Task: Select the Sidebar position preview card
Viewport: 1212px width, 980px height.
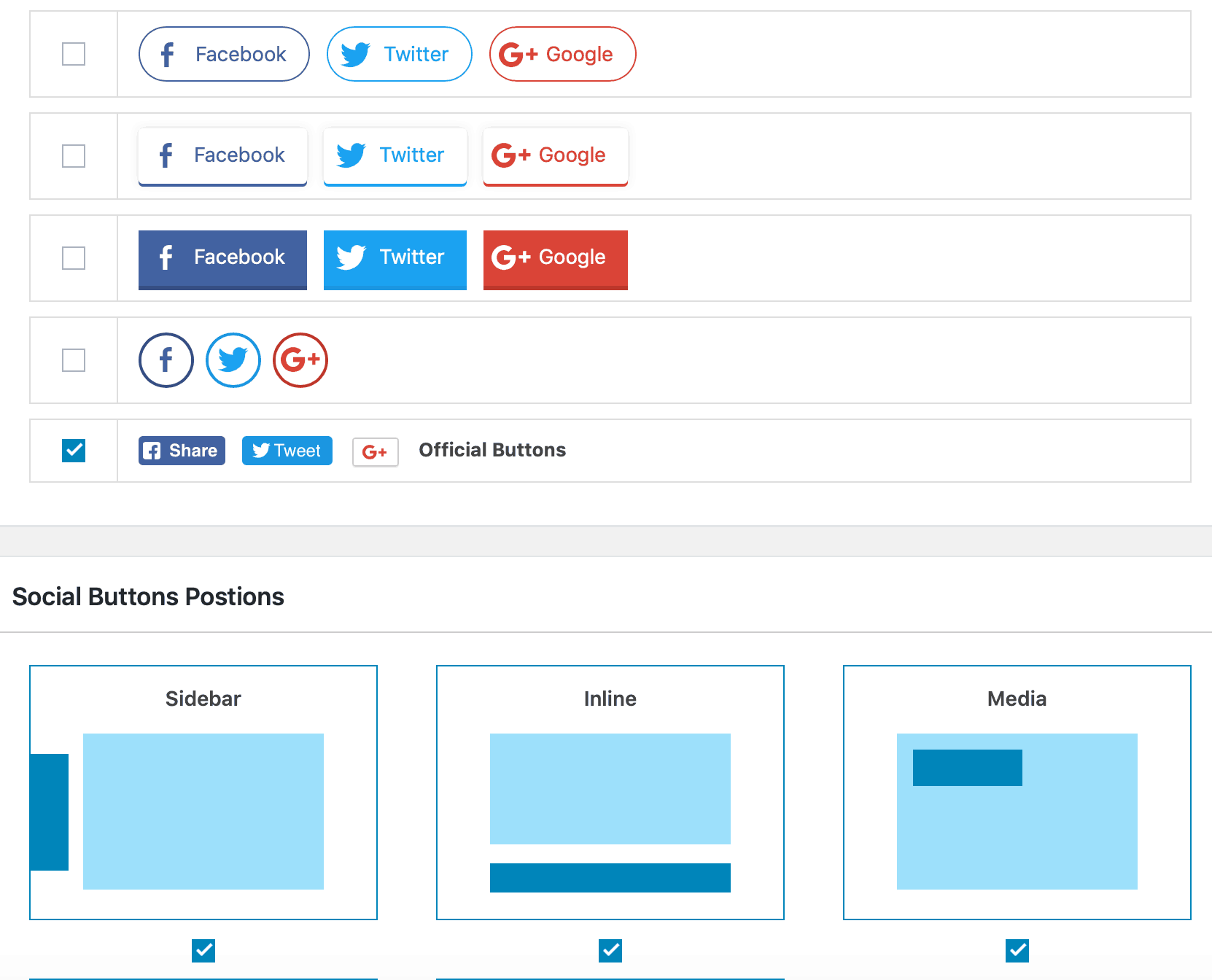Action: click(203, 792)
